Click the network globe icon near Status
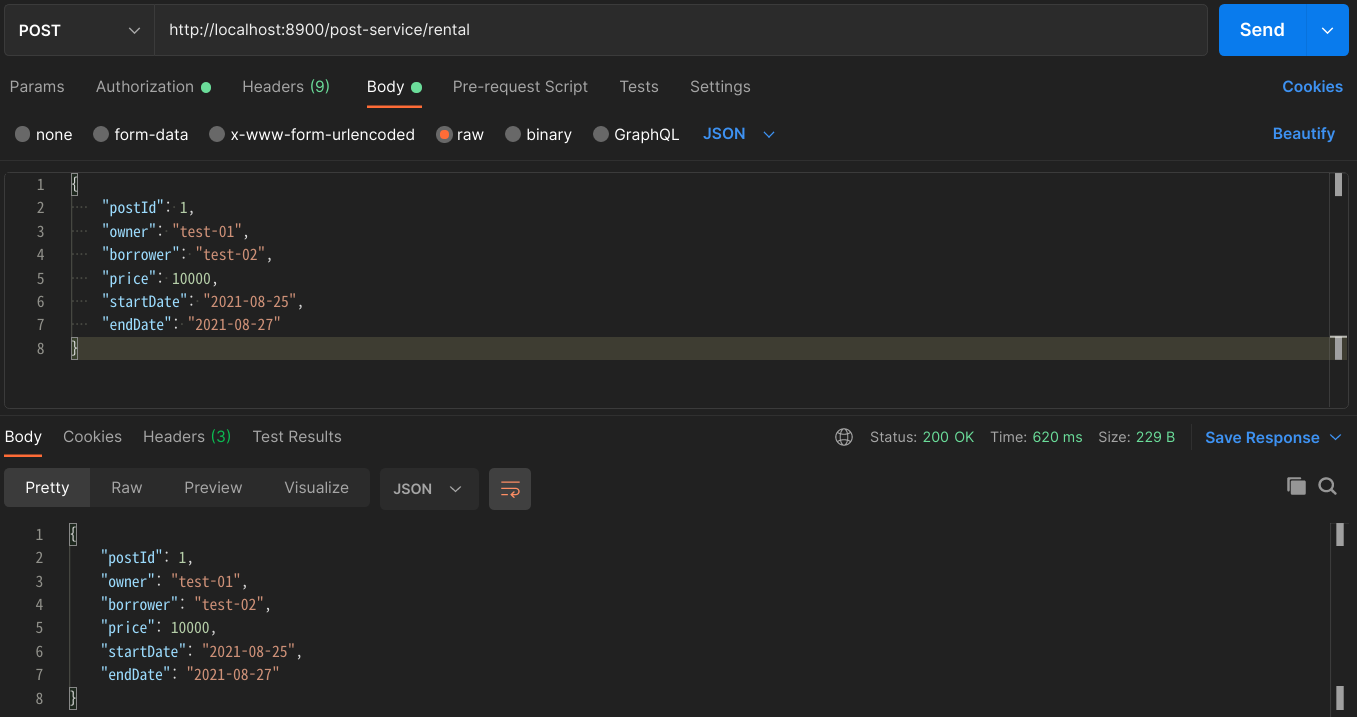 [844, 436]
